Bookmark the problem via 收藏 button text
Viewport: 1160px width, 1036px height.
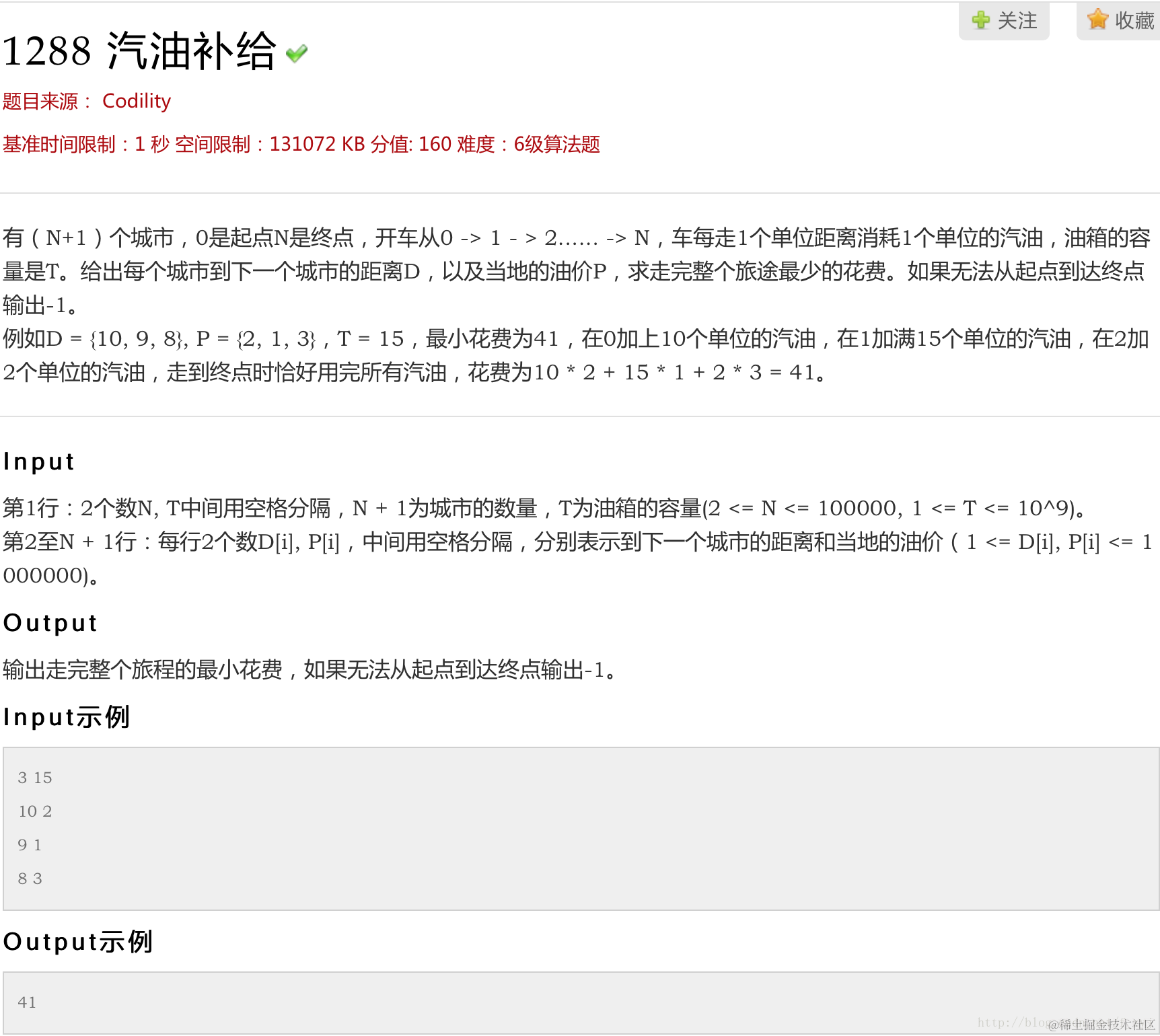[x=1134, y=21]
